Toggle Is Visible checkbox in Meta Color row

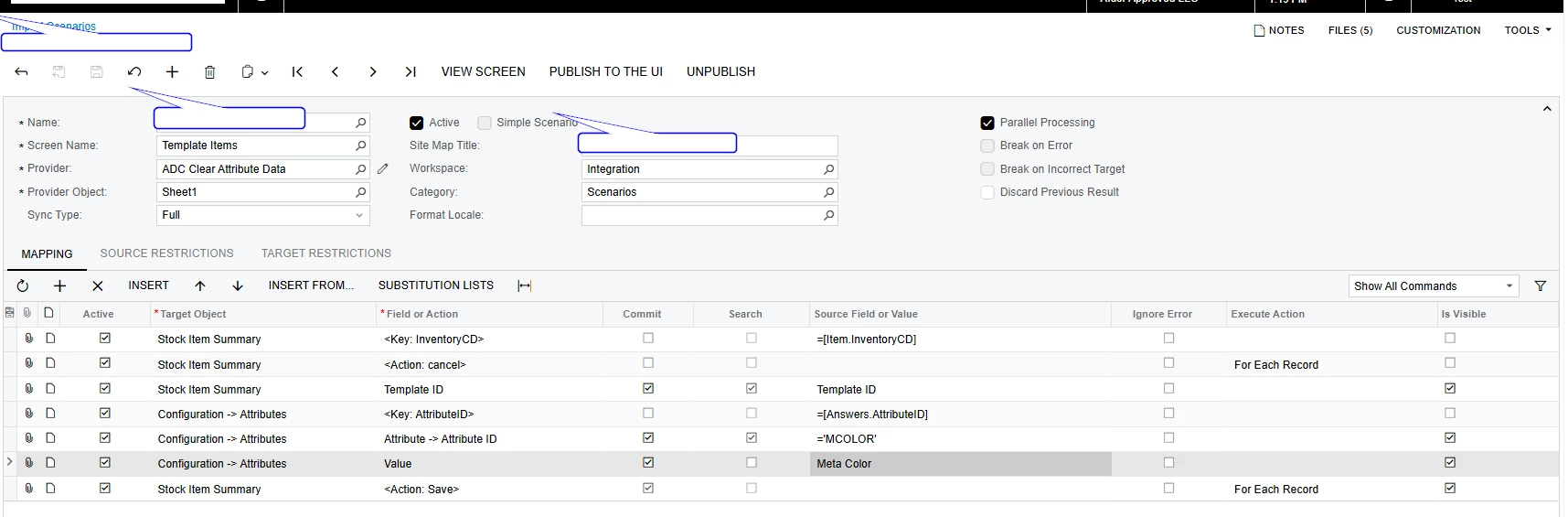(x=1450, y=462)
